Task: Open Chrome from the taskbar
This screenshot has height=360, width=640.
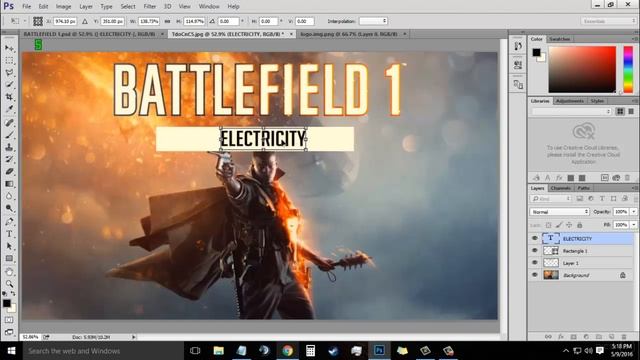Action: point(288,351)
